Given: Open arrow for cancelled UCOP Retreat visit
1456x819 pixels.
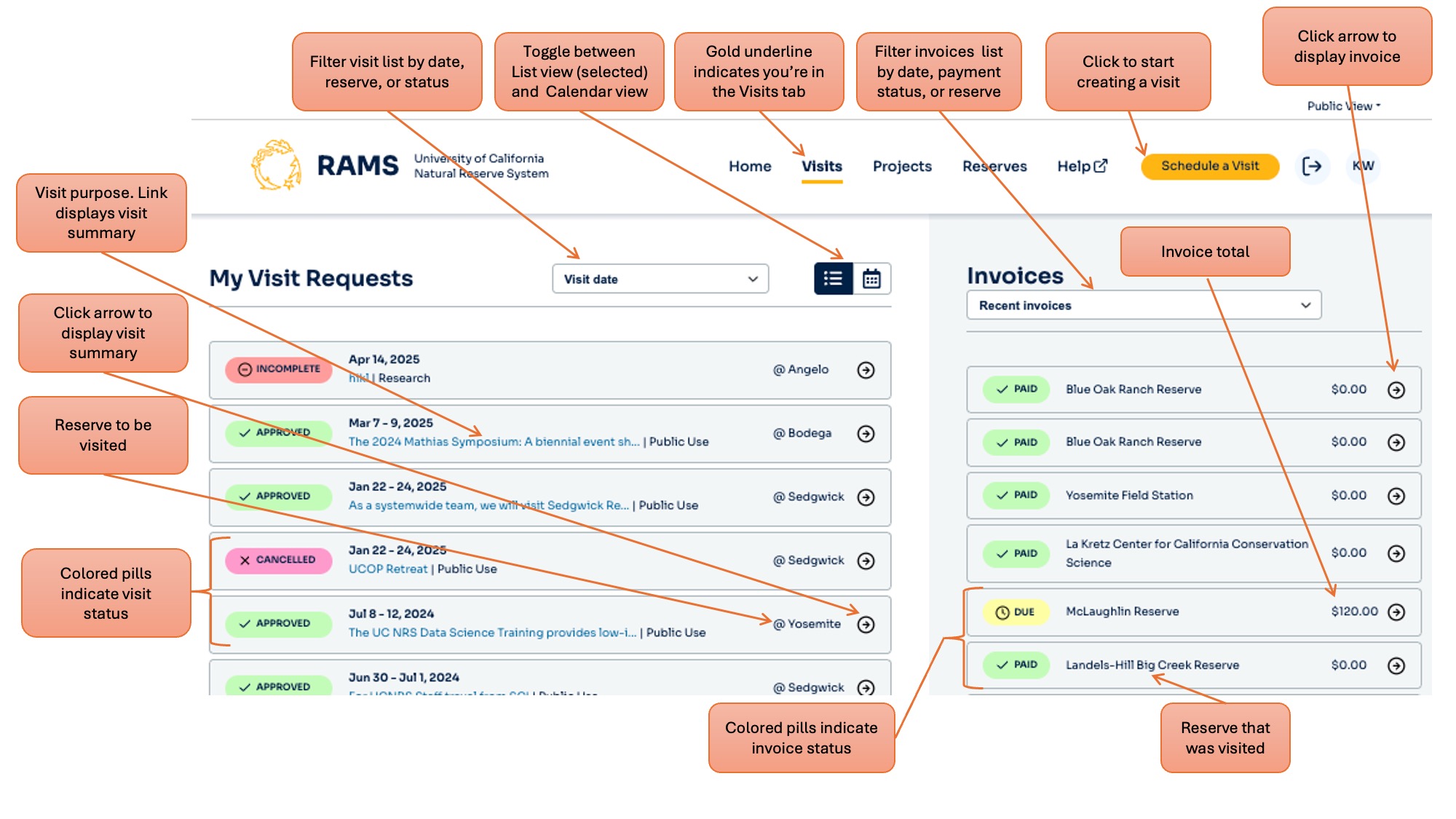Looking at the screenshot, I should click(x=866, y=561).
